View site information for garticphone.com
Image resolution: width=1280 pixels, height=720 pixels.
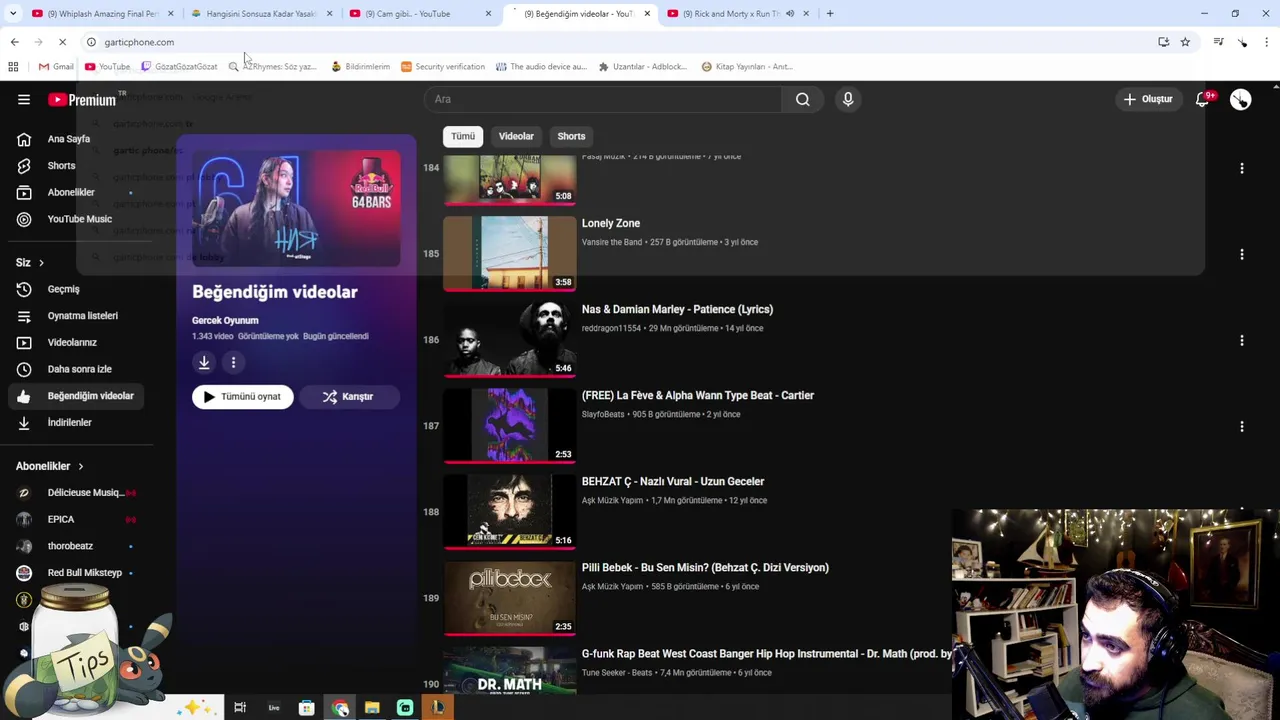(x=91, y=42)
